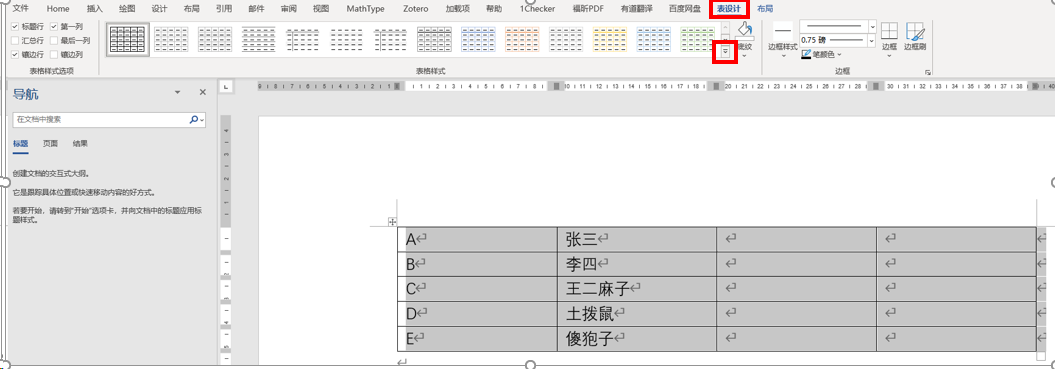The height and width of the screenshot is (369, 1055).
Task: Open the 布局 tab beside 表设计
Action: pos(765,9)
